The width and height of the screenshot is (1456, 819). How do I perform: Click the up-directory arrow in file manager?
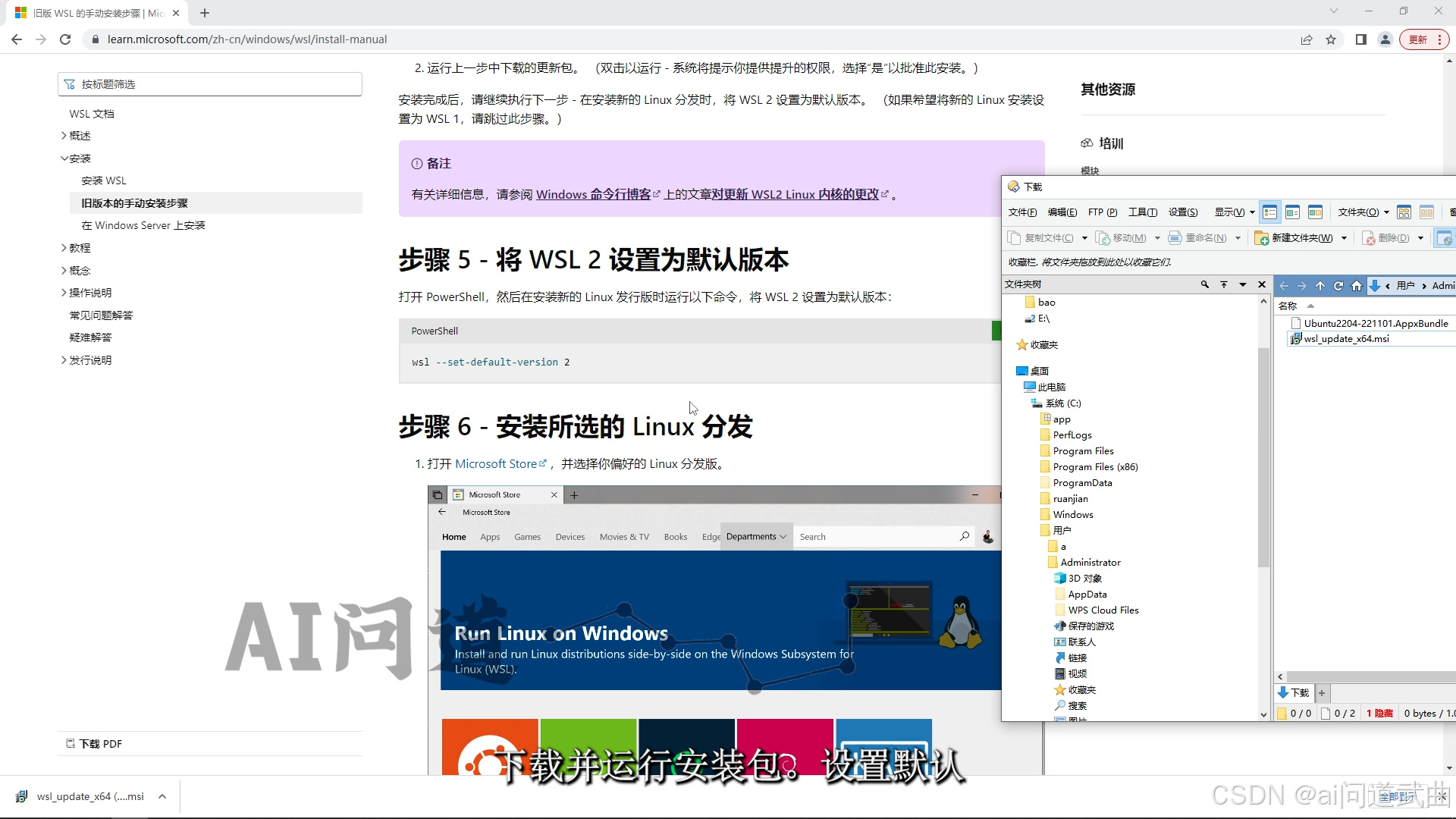(x=1320, y=286)
